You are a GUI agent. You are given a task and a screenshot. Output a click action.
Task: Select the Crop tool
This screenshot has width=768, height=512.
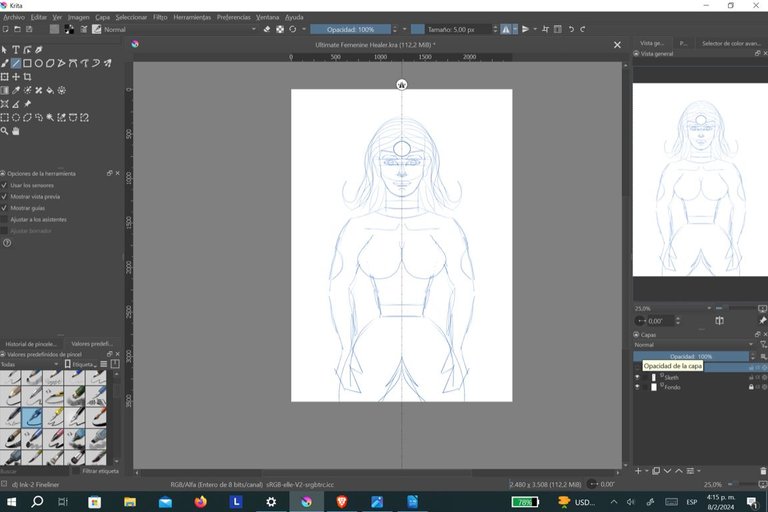point(27,77)
